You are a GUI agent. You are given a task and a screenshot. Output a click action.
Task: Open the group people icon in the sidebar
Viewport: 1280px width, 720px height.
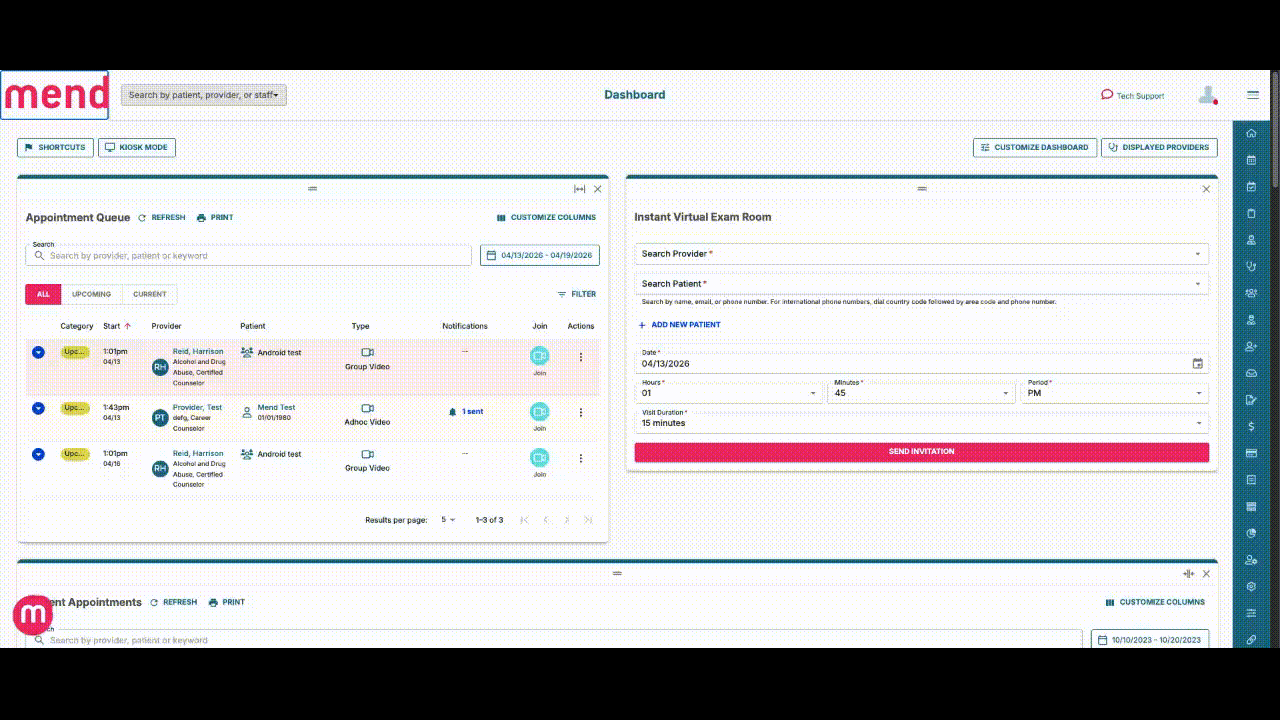coord(1251,293)
